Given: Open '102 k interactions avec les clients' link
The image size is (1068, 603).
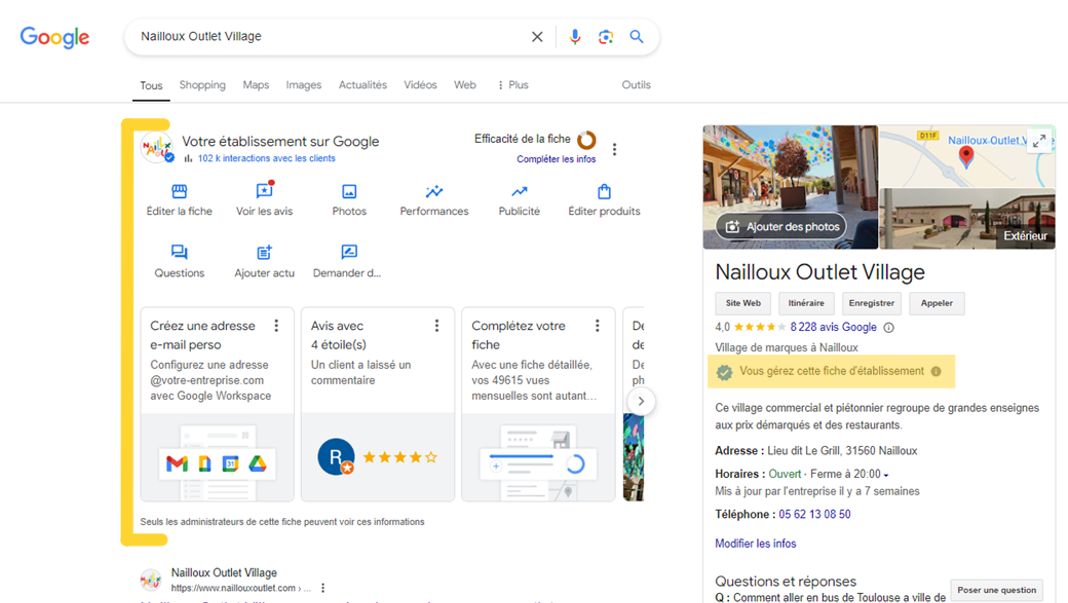Looking at the screenshot, I should point(266,158).
